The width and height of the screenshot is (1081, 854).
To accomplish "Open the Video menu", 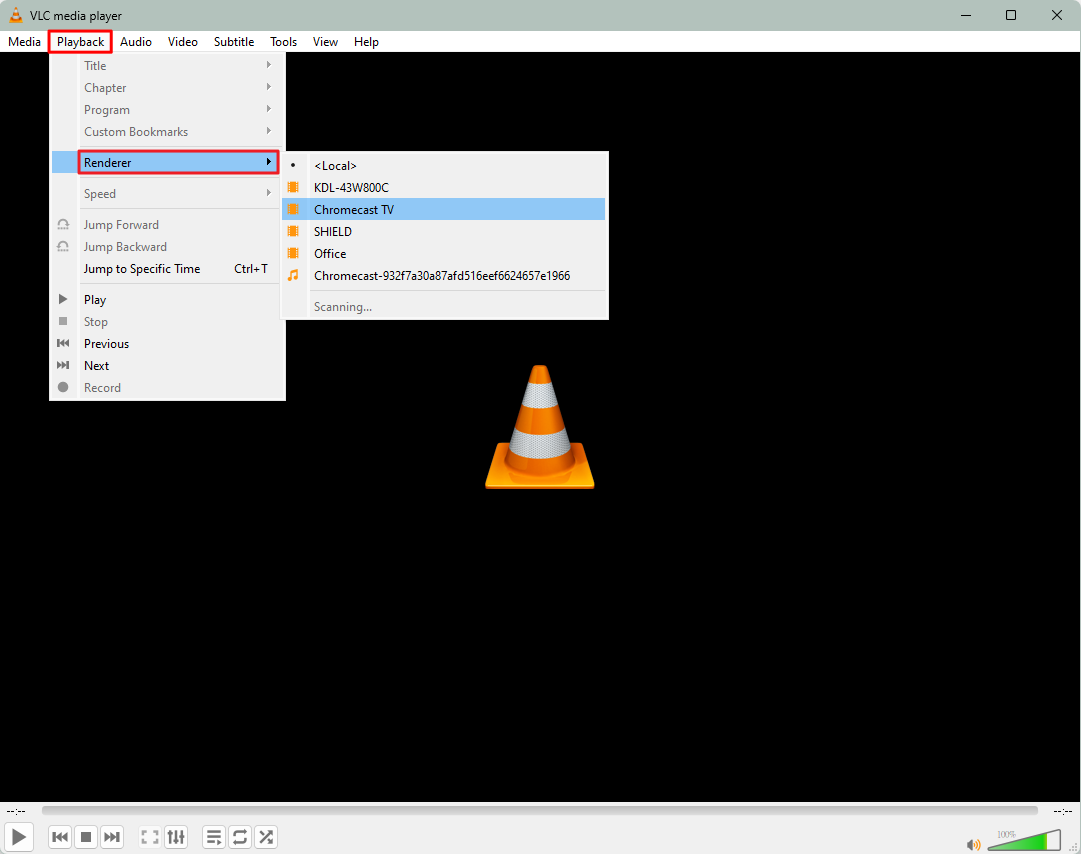I will 183,42.
